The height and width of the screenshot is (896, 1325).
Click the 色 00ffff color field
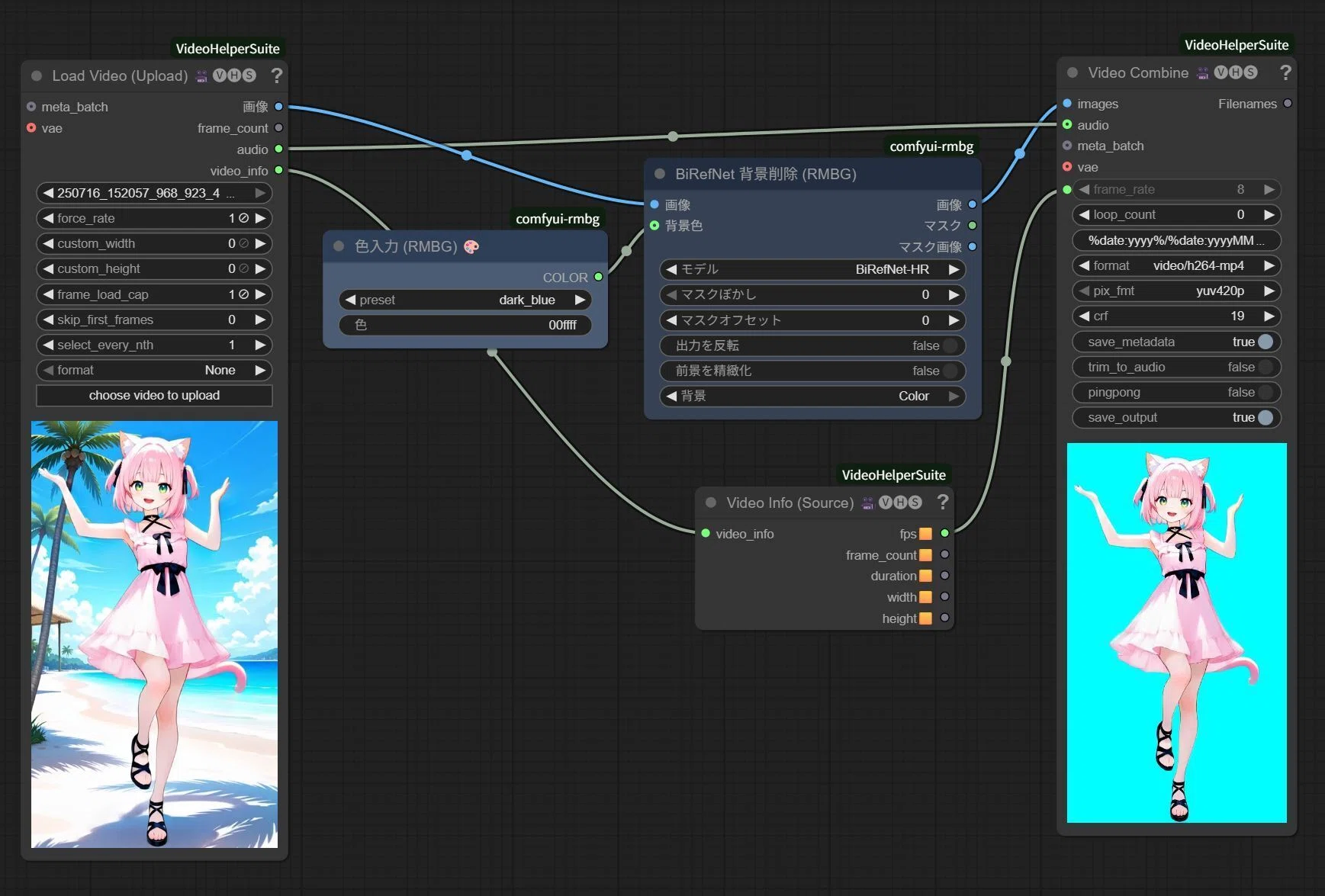pyautogui.click(x=465, y=325)
